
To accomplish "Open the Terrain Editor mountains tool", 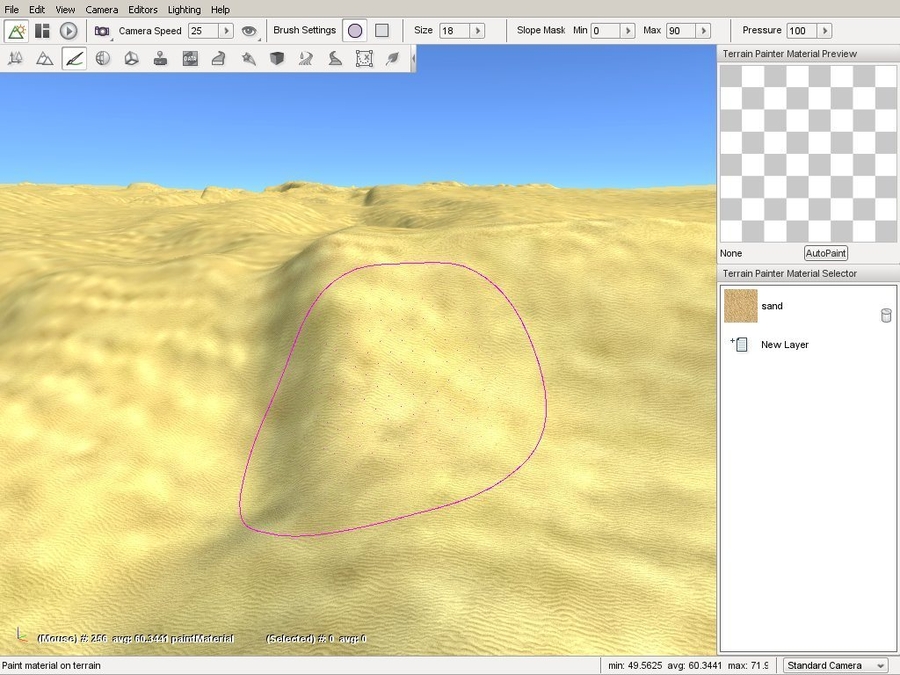I will click(44, 59).
